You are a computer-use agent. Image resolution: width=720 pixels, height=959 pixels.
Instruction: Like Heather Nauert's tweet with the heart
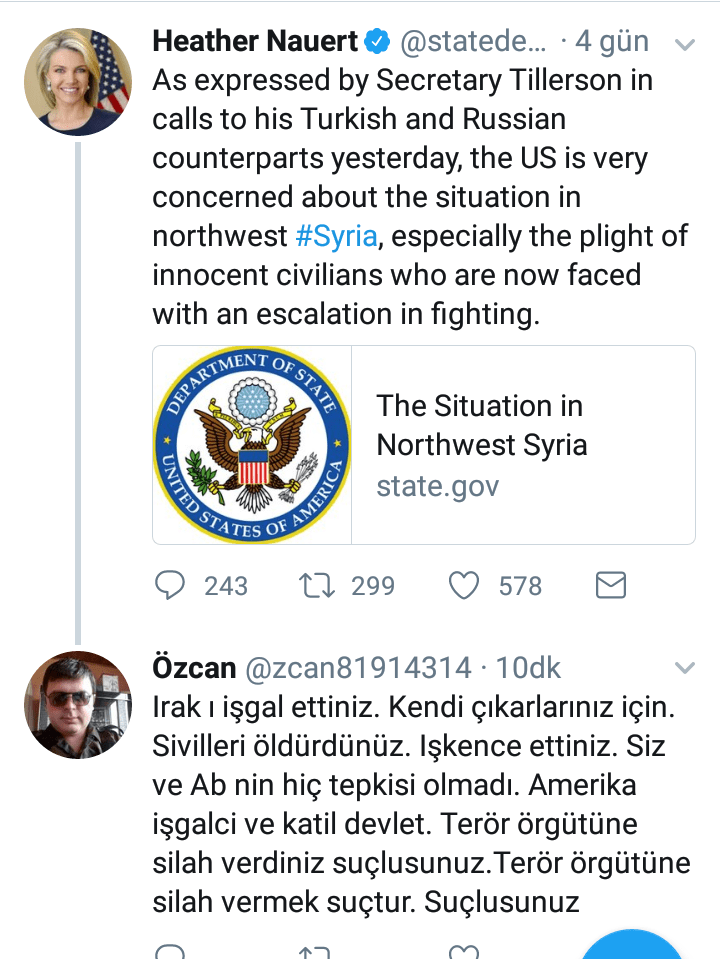463,585
